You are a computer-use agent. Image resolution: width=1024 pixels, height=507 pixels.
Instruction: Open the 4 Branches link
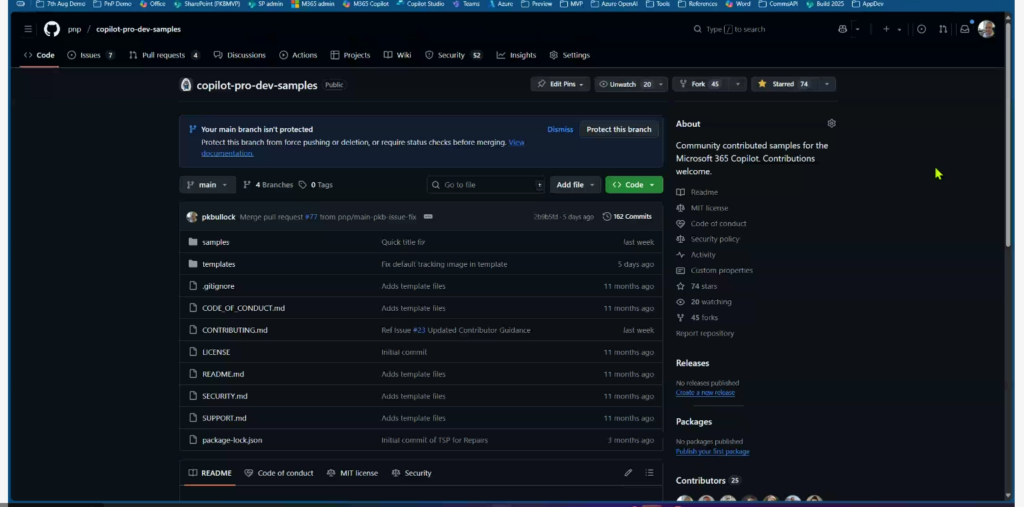pos(268,185)
